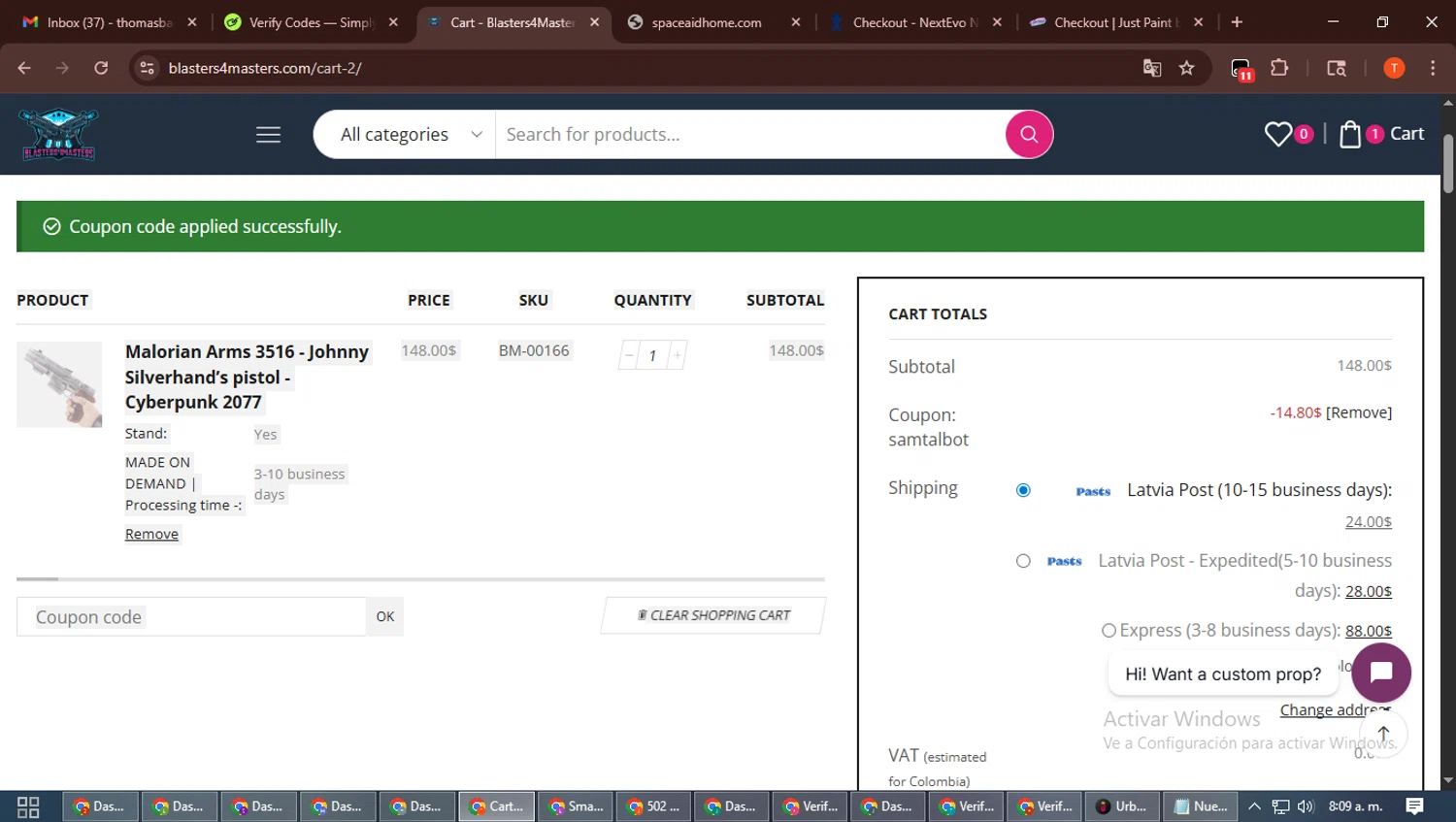Open the wishlist heart icon

point(1278,134)
